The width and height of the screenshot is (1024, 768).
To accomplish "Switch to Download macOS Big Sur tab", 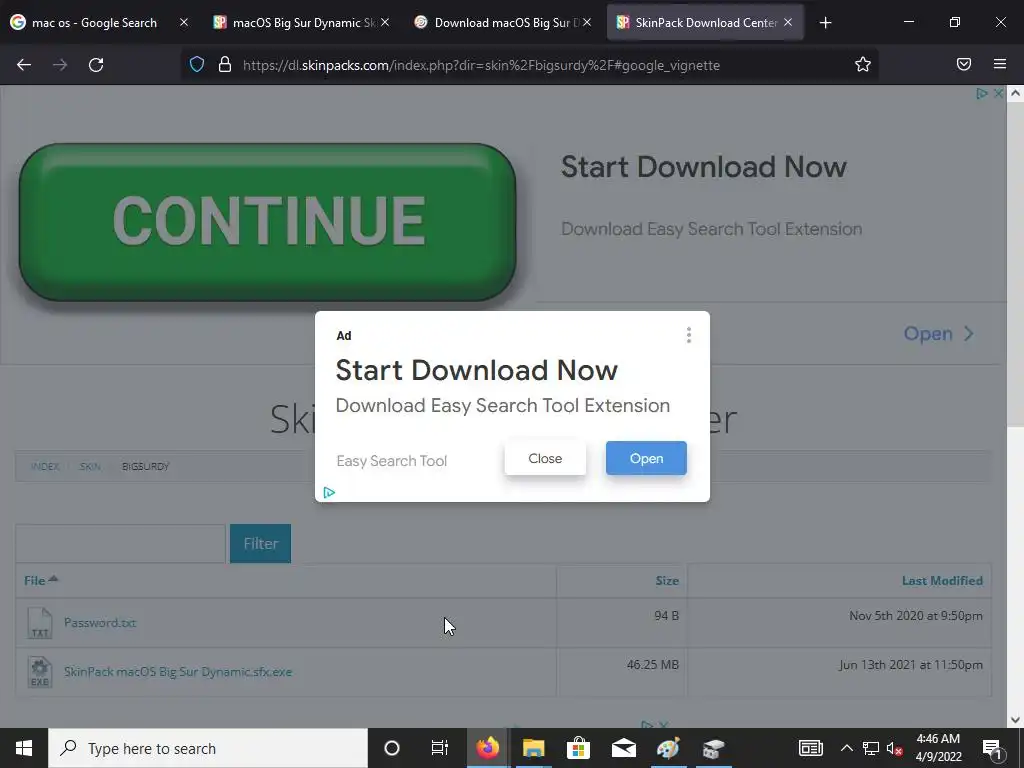I will pos(497,23).
